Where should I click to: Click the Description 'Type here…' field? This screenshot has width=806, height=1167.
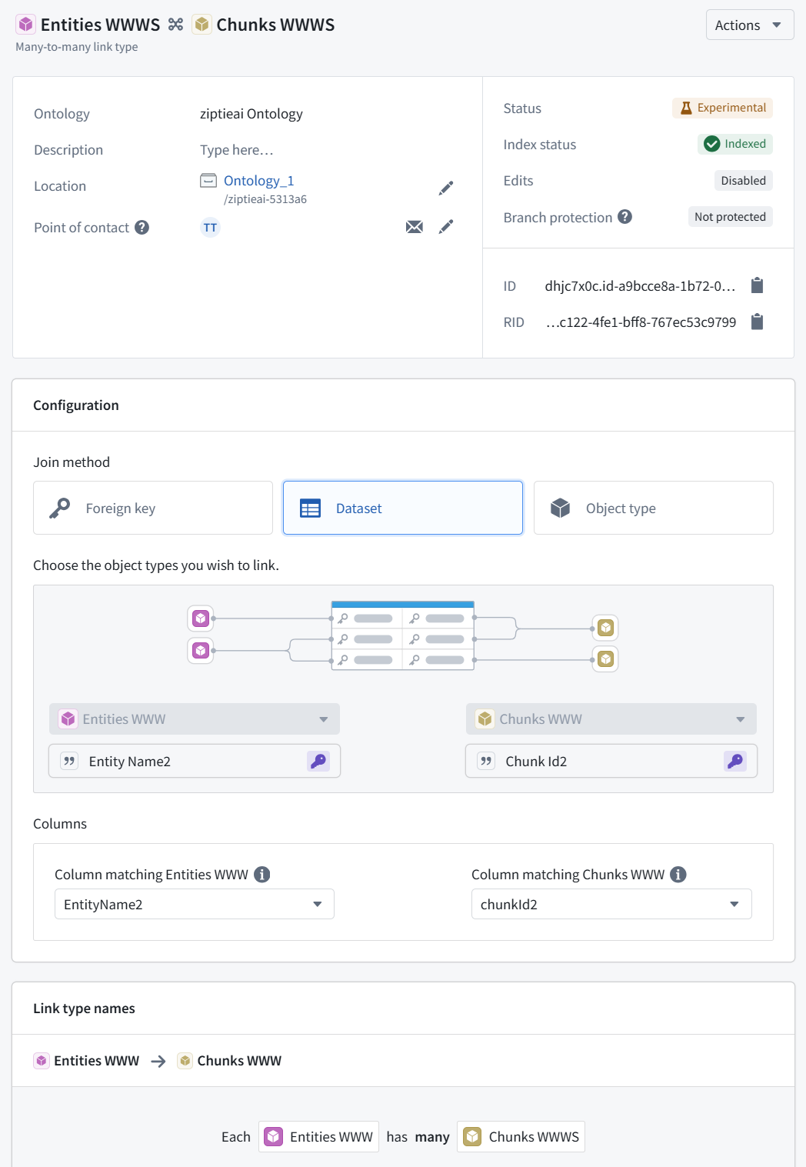[237, 150]
